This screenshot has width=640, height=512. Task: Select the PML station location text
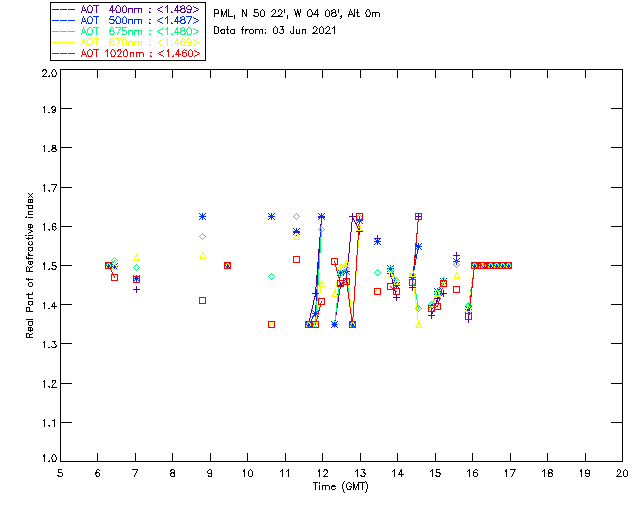pyautogui.click(x=297, y=14)
